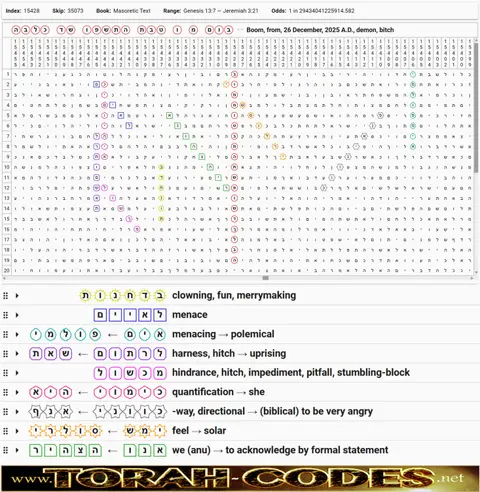Grab drag handle of 'menacing → polemical' row

pyautogui.click(x=5, y=334)
